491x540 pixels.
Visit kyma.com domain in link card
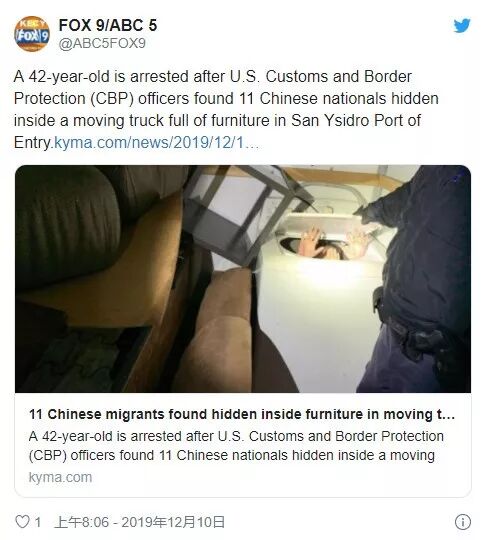click(x=60, y=477)
